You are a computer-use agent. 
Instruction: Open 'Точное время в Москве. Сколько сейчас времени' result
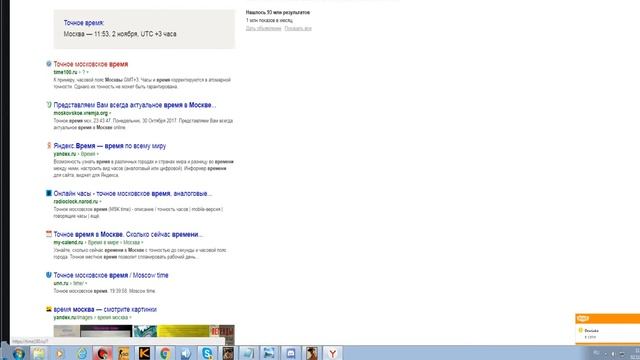point(128,234)
